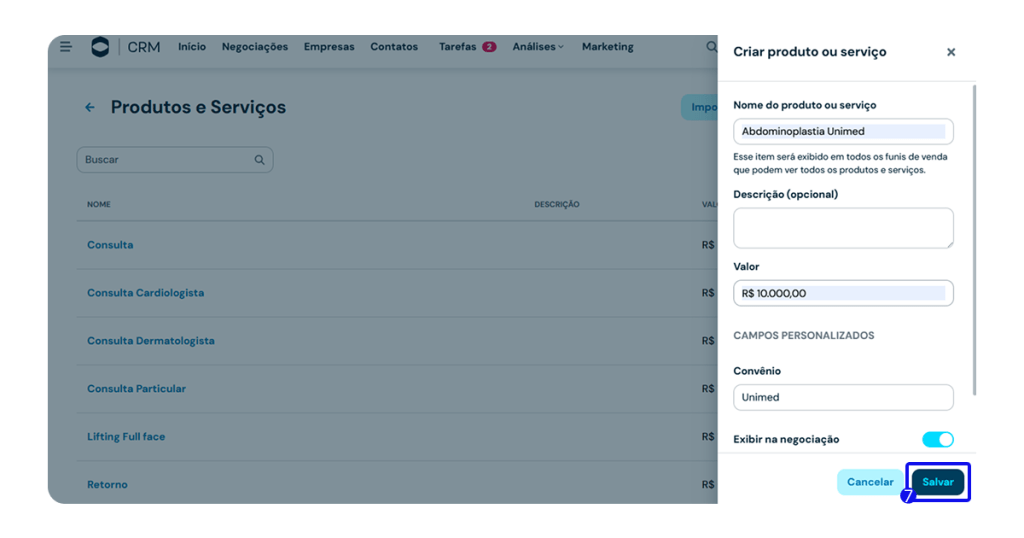Image resolution: width=1024 pixels, height=538 pixels.
Task: Open the Negociações menu item
Action: [255, 47]
